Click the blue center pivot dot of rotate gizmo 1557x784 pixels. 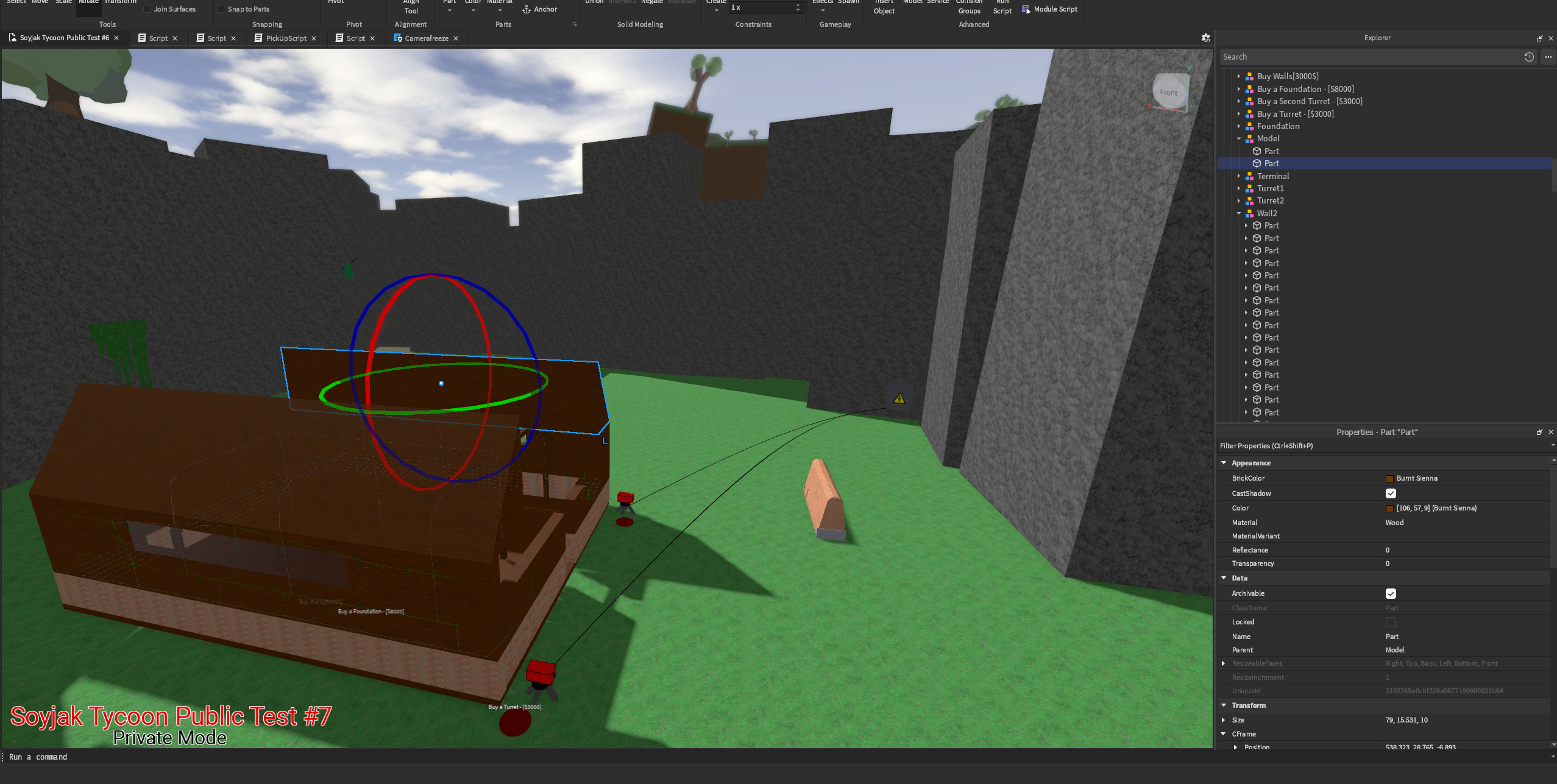click(x=441, y=383)
